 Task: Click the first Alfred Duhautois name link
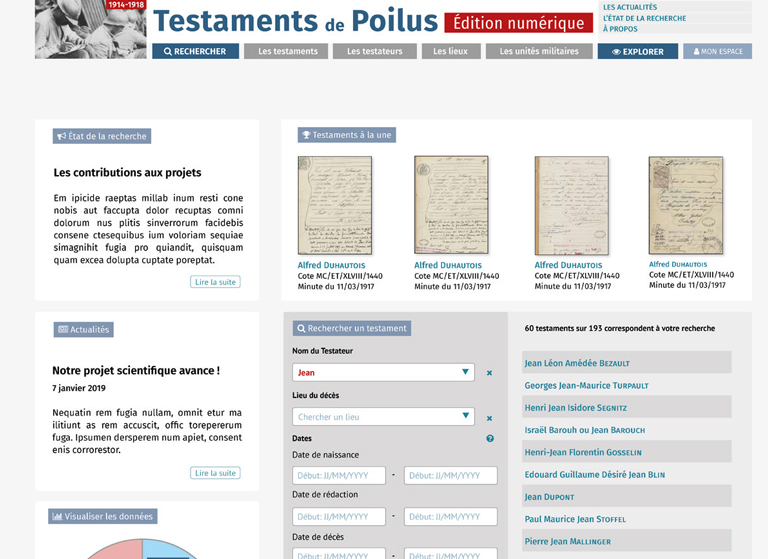[332, 265]
